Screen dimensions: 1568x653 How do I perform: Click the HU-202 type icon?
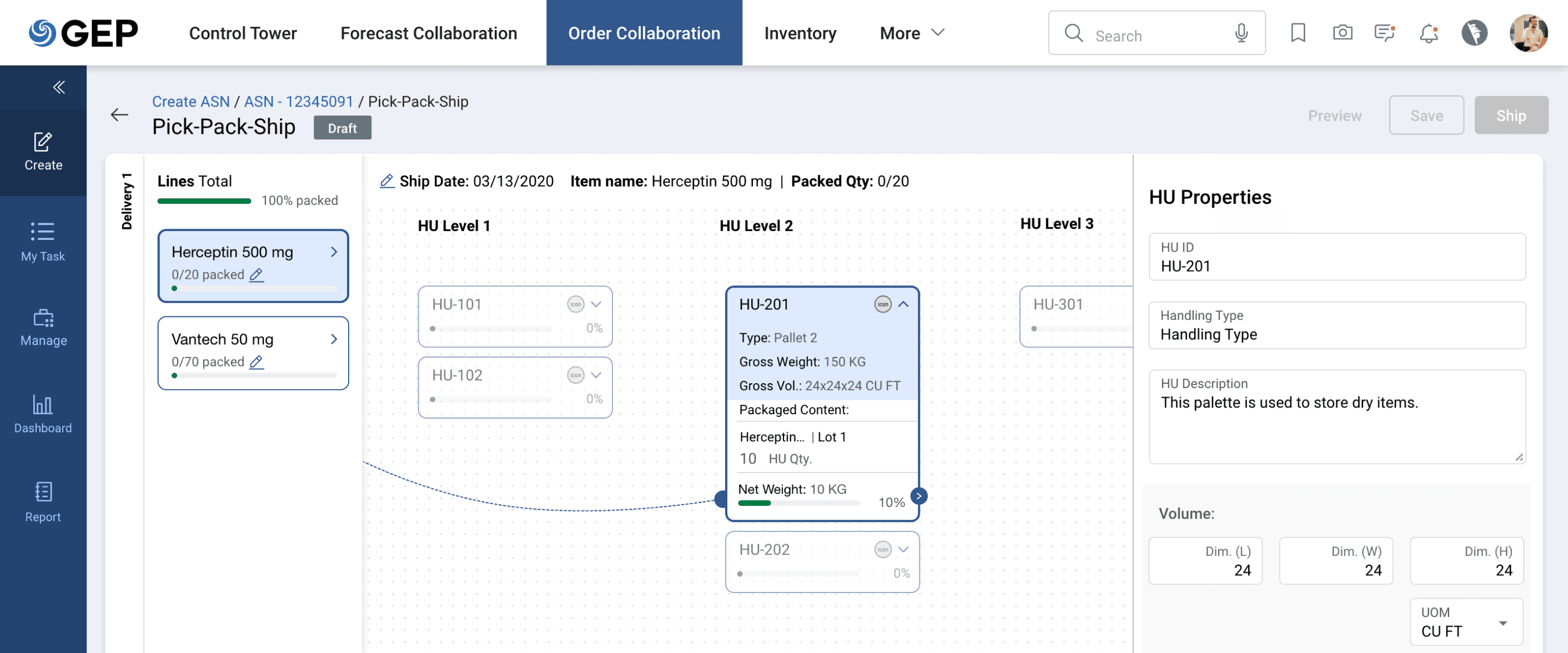(883, 550)
